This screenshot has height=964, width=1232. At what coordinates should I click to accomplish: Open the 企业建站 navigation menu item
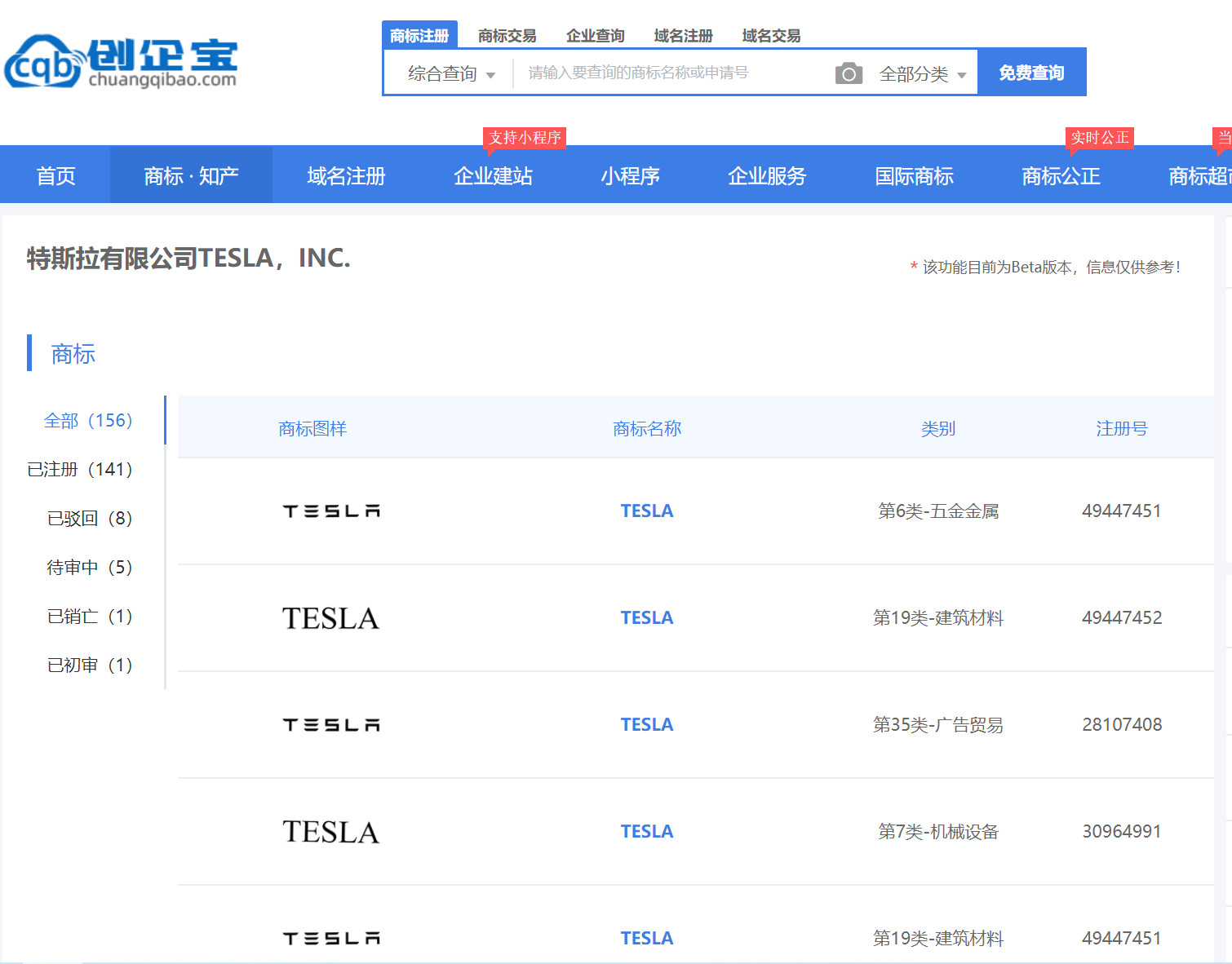pos(493,175)
